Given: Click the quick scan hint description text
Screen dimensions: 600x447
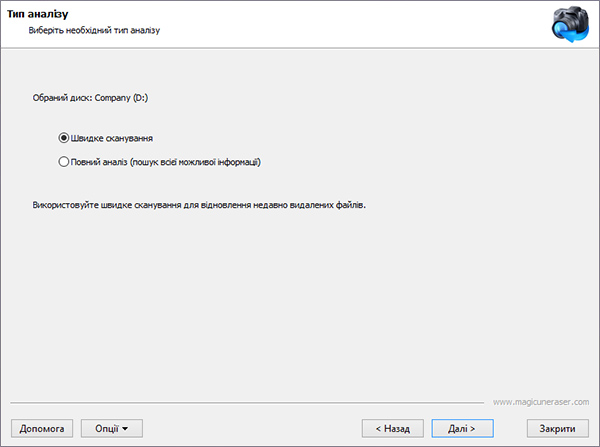Looking at the screenshot, I should pyautogui.click(x=199, y=205).
